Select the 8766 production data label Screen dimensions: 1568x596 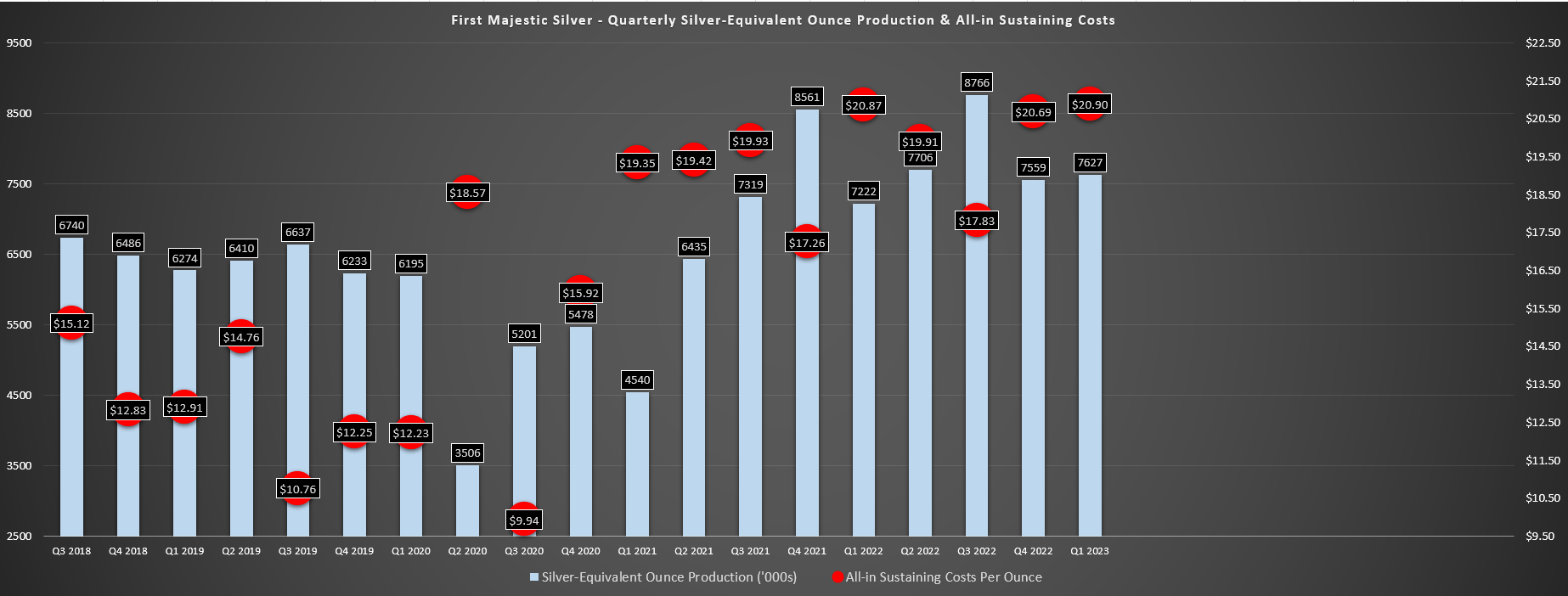click(x=977, y=82)
